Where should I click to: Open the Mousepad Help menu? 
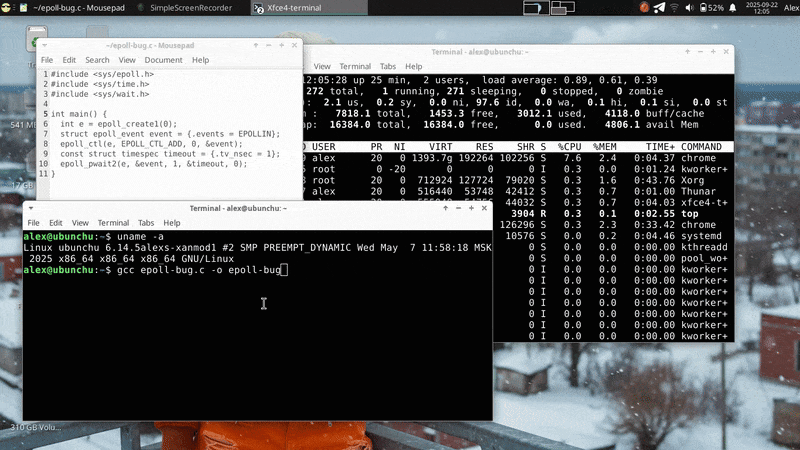point(201,60)
